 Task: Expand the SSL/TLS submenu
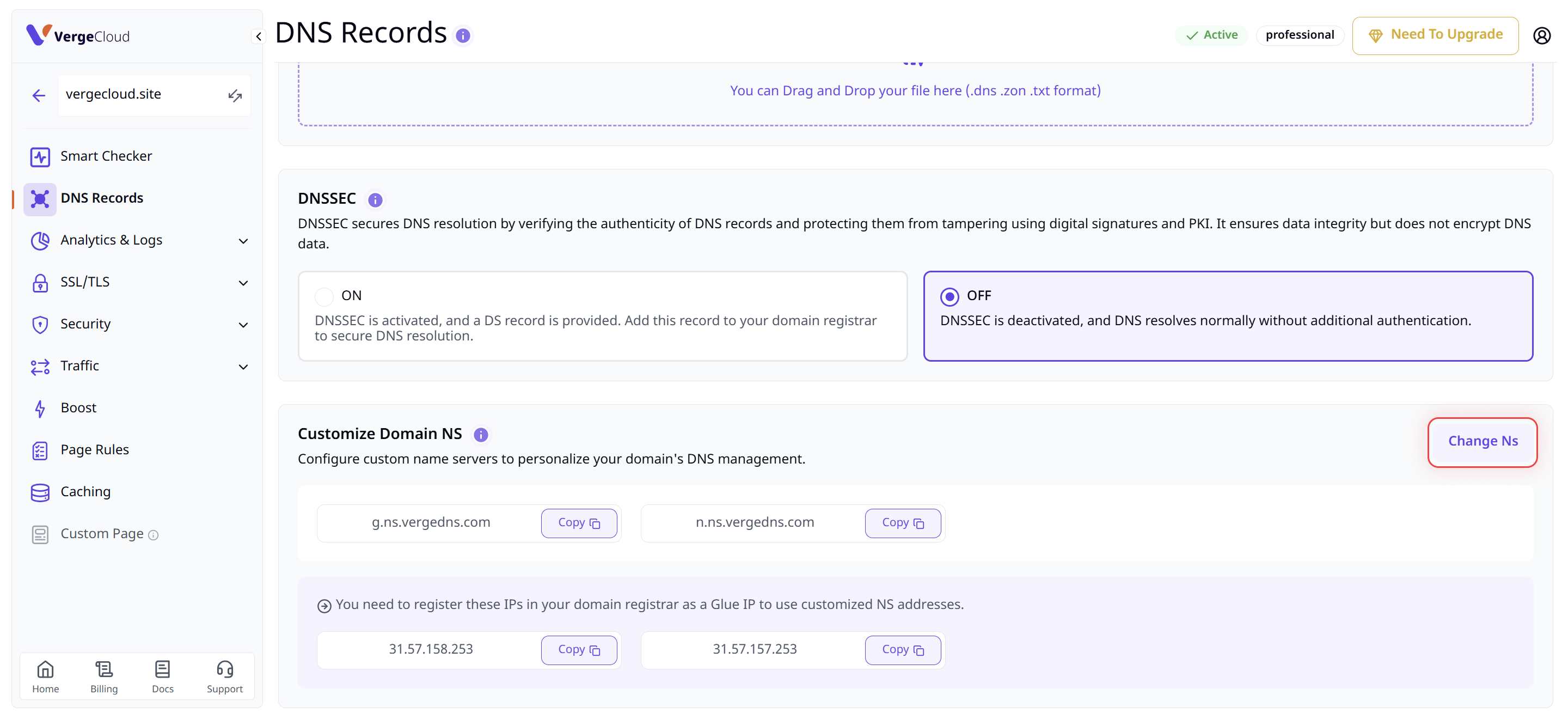click(243, 283)
